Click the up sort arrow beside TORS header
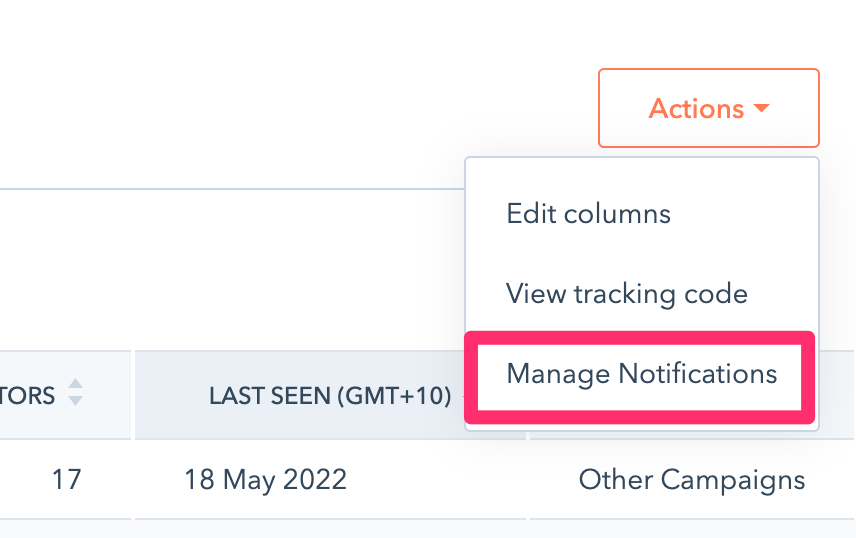This screenshot has height=538, width=856. click(74, 385)
